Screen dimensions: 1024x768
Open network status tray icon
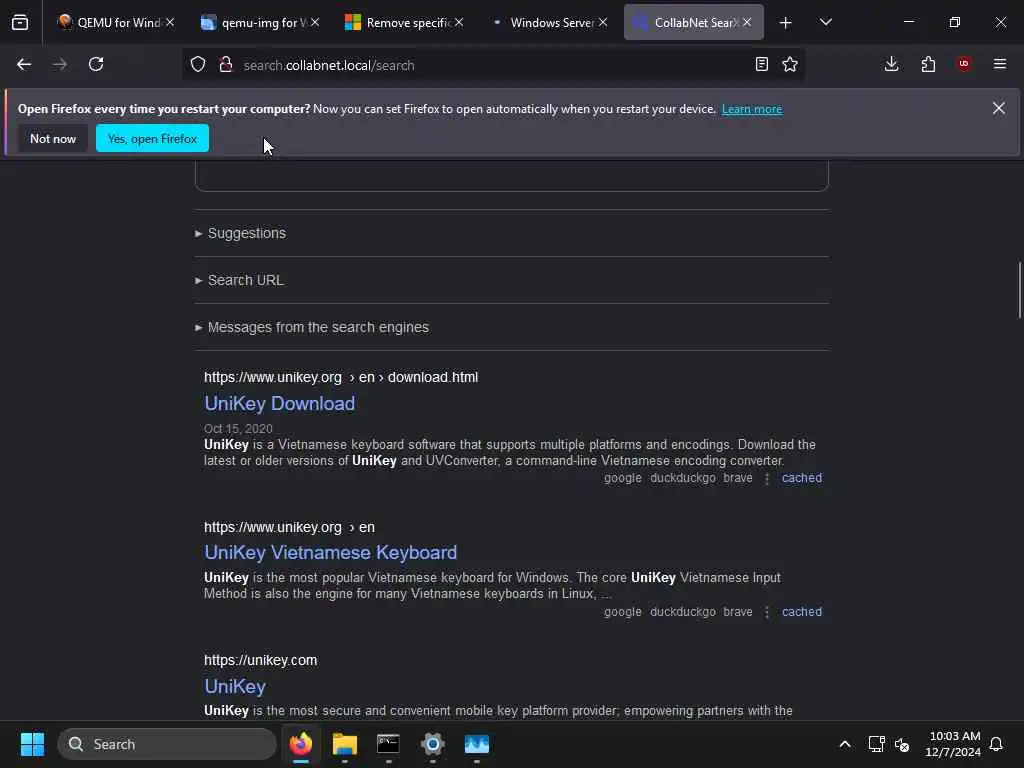[x=876, y=744]
